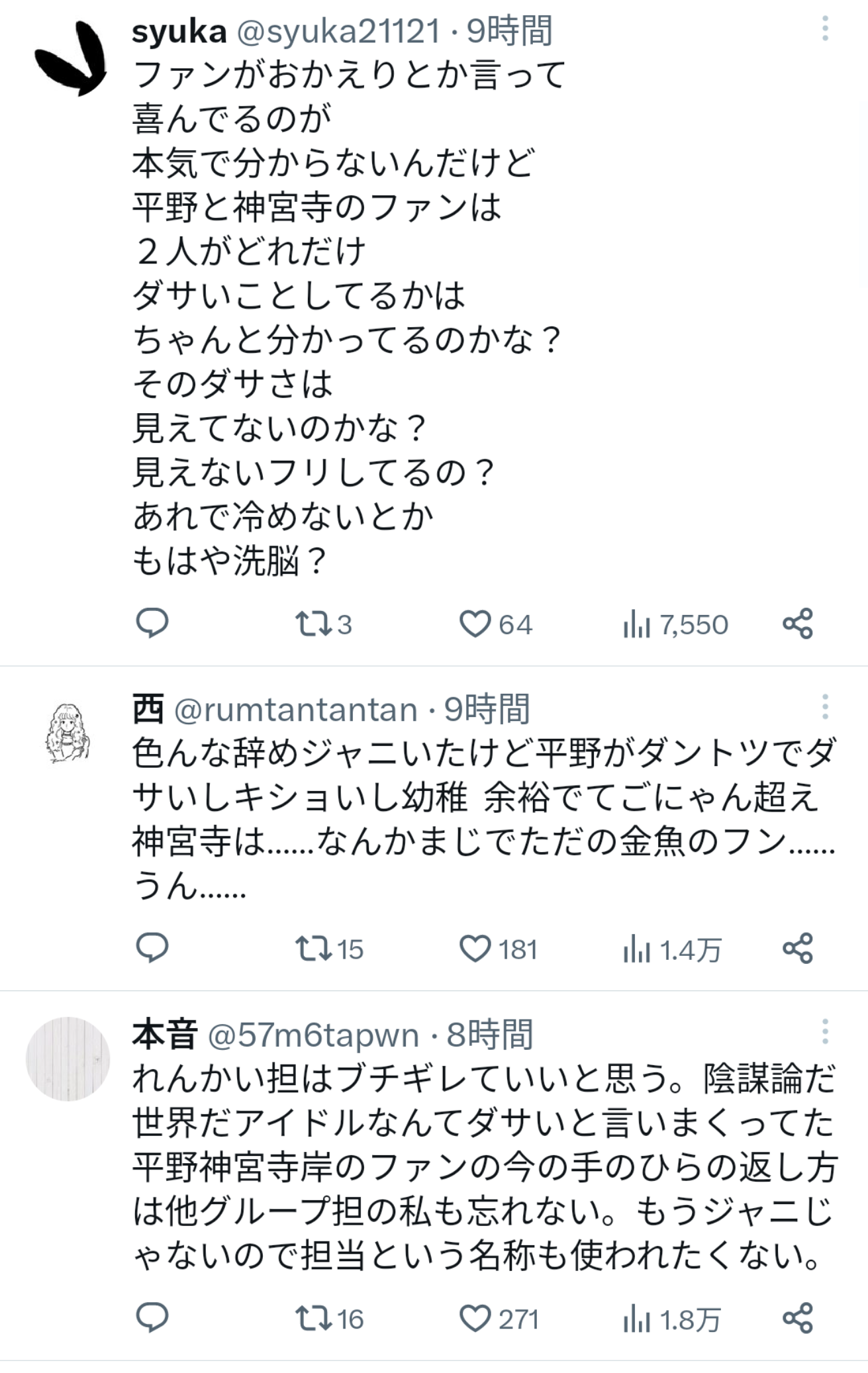The width and height of the screenshot is (868, 1373).
Task: Reply to 本音's tweet
Action: 152,1318
